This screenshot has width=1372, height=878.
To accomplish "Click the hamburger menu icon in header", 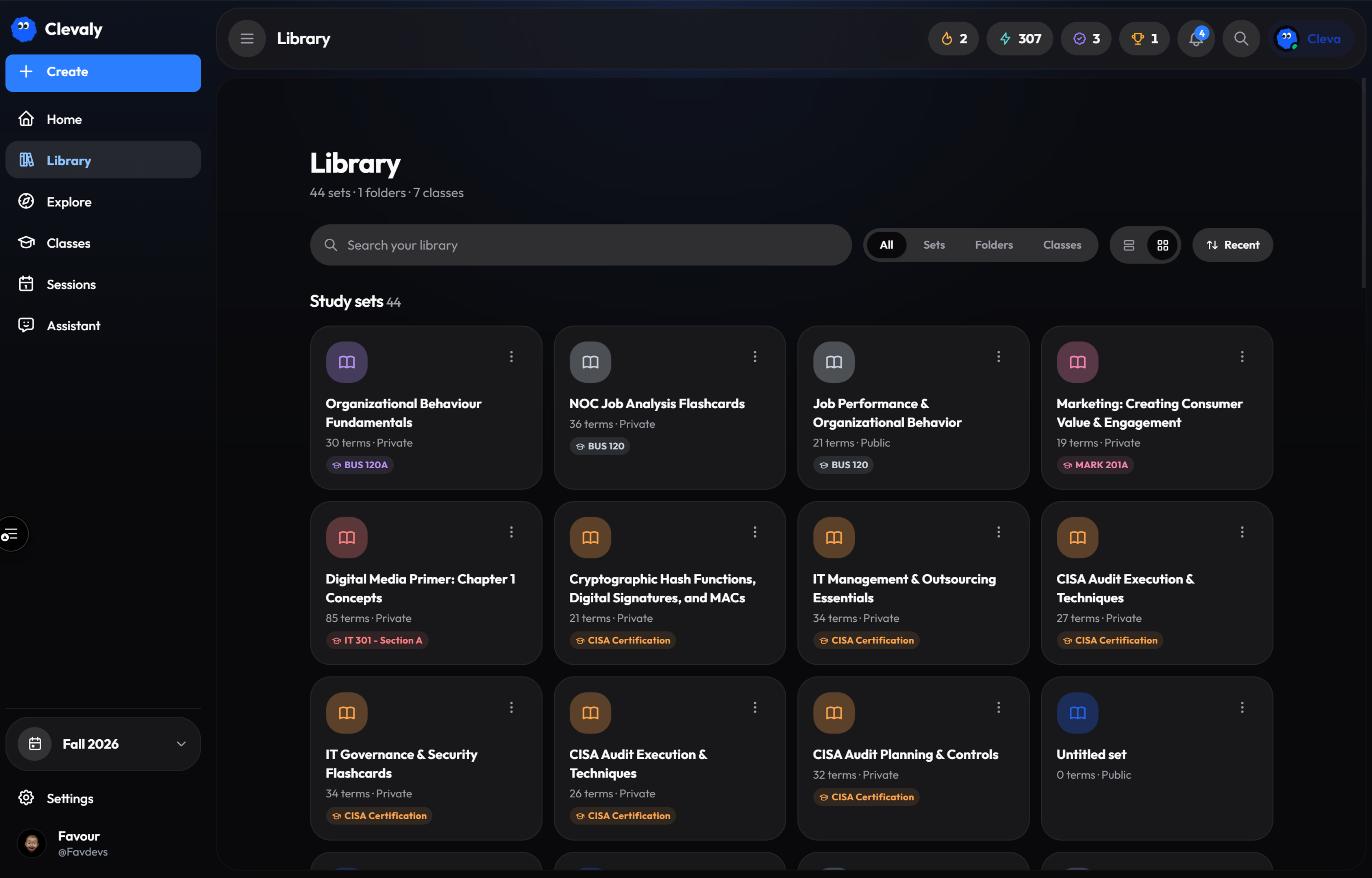I will click(x=247, y=39).
